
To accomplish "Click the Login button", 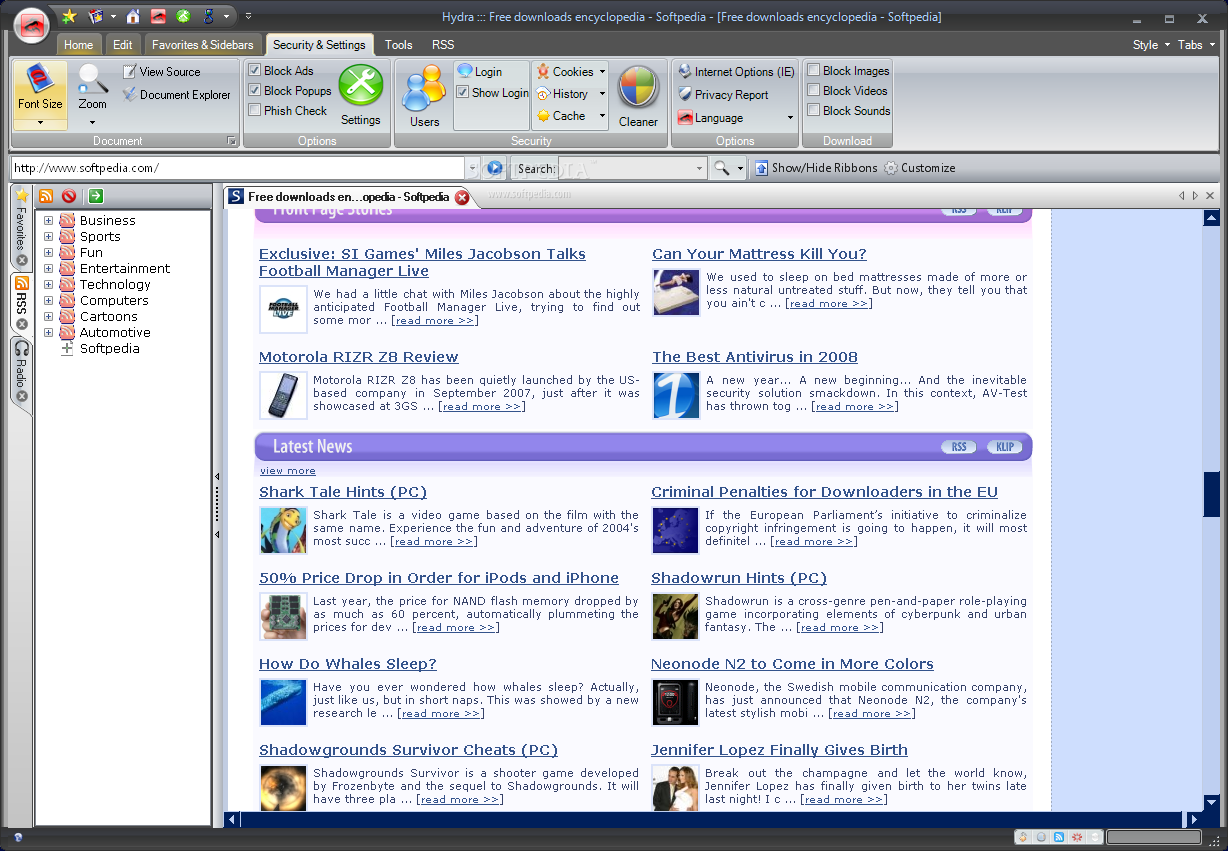I will [x=479, y=72].
